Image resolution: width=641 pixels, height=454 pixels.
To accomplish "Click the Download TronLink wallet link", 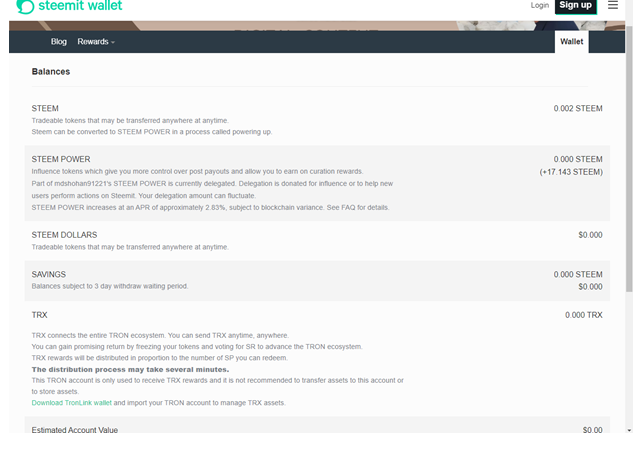I will coord(72,403).
